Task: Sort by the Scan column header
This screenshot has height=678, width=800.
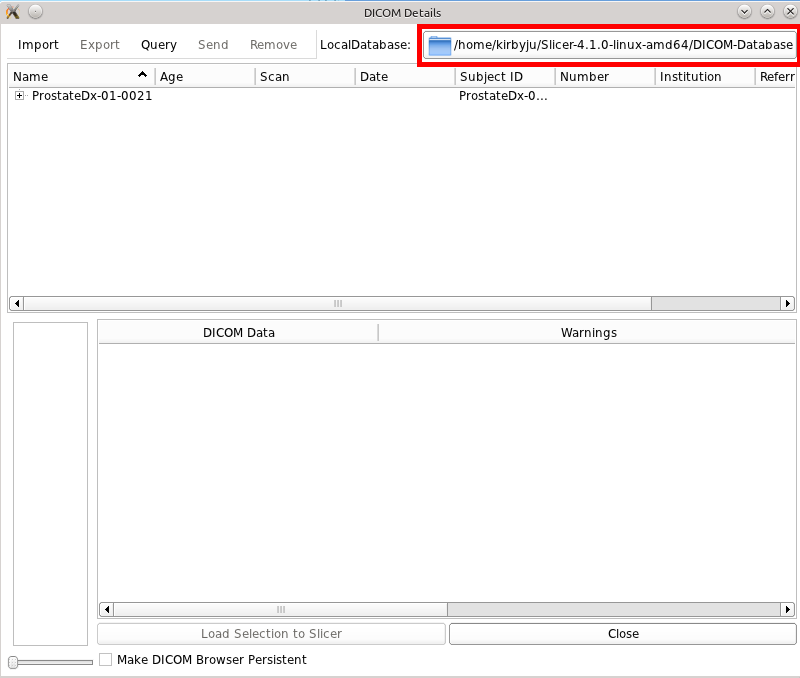Action: [x=305, y=77]
